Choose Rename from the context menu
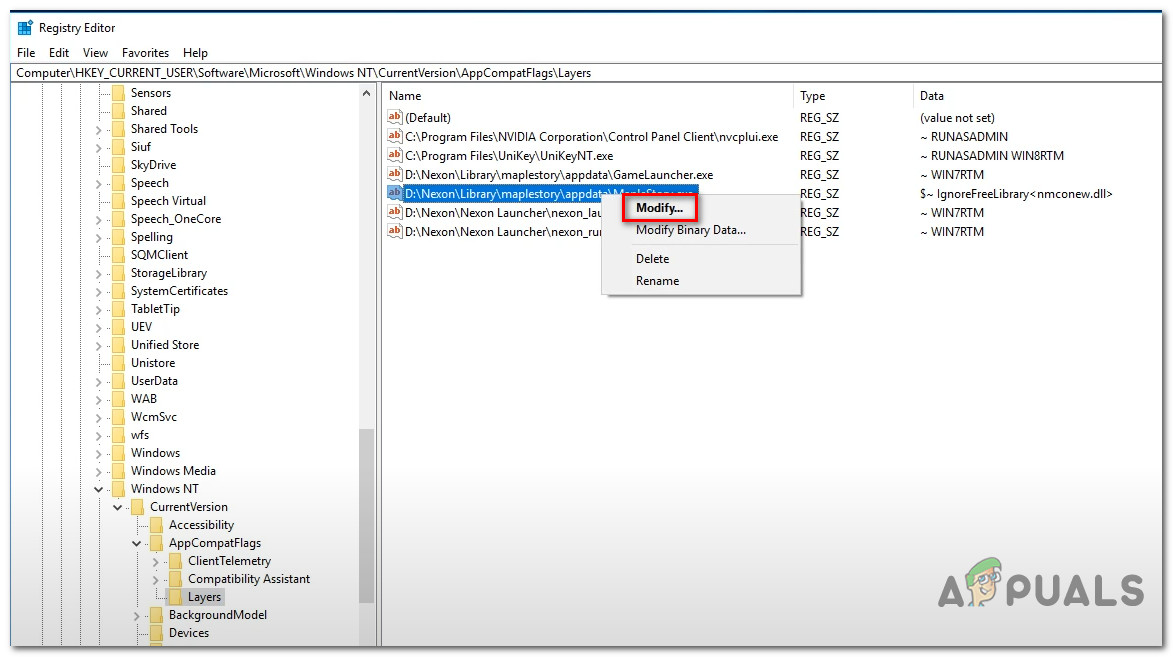Image resolution: width=1173 pixels, height=657 pixels. 658,281
